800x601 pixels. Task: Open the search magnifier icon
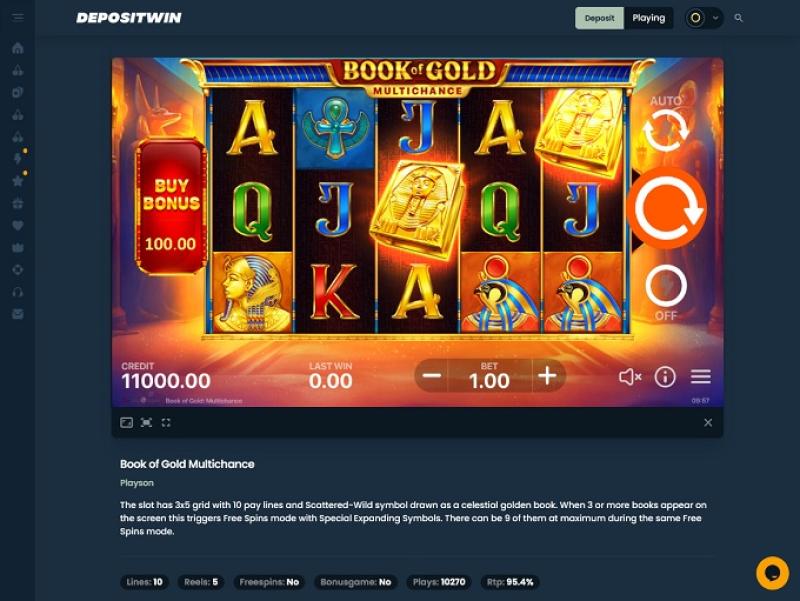pos(738,18)
